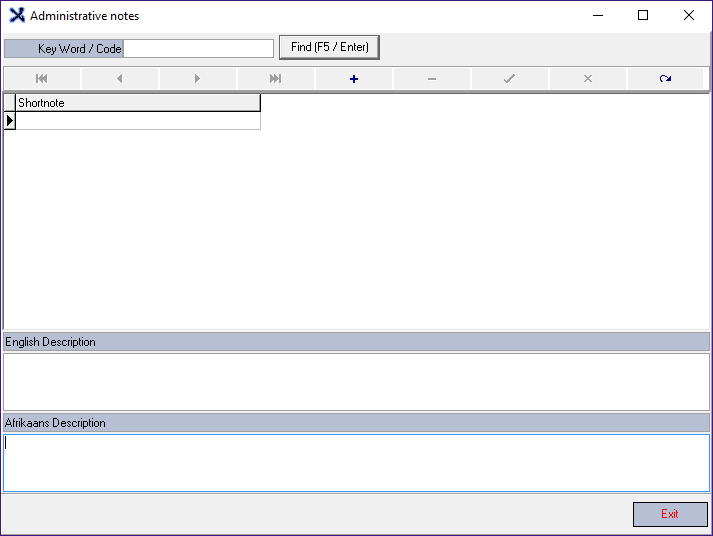Click the Shortnote column header
This screenshot has width=713, height=536.
click(x=138, y=103)
